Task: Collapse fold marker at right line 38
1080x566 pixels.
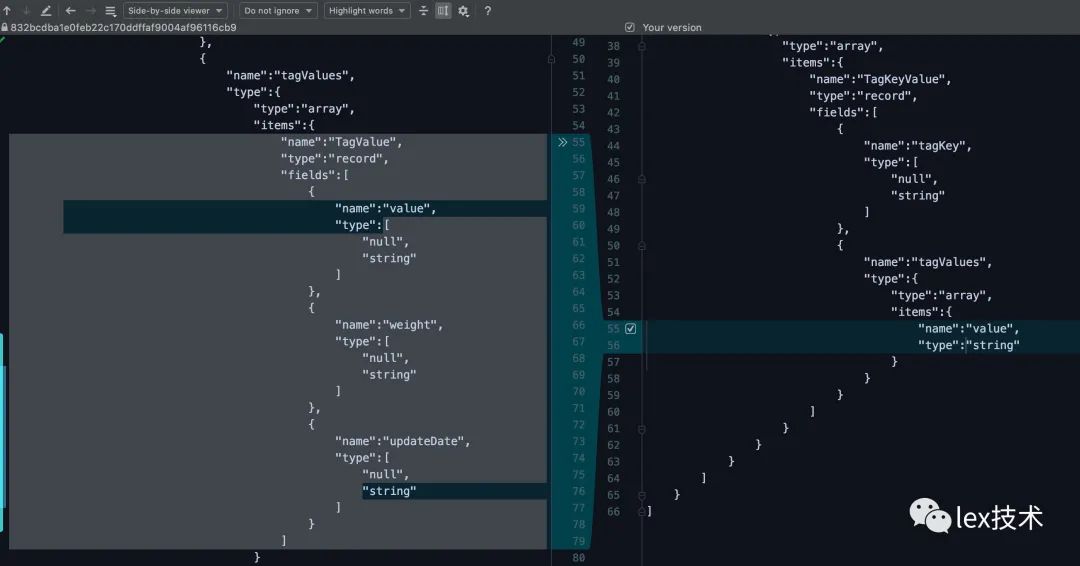Action: [x=641, y=46]
